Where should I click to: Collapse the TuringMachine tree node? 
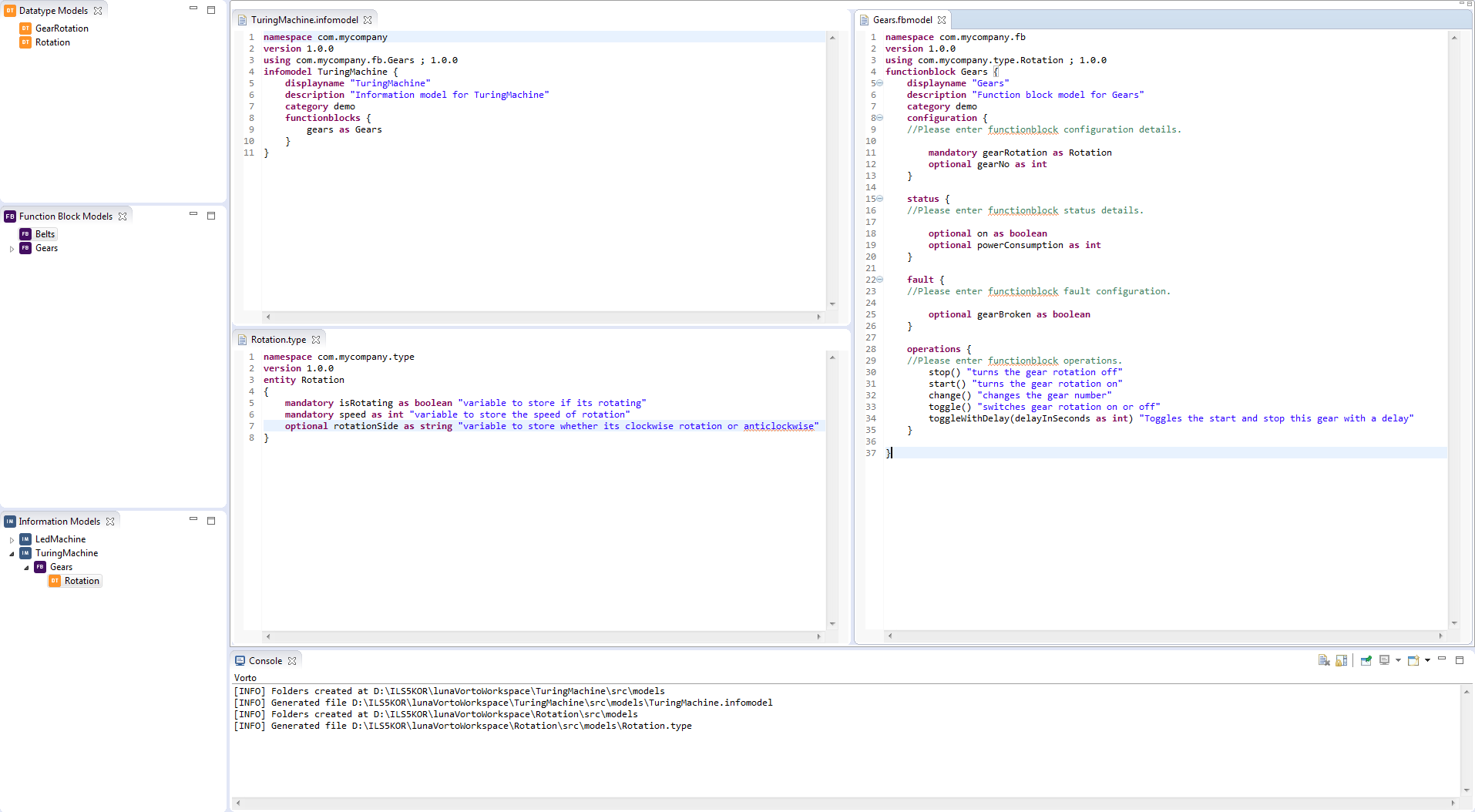click(12, 554)
